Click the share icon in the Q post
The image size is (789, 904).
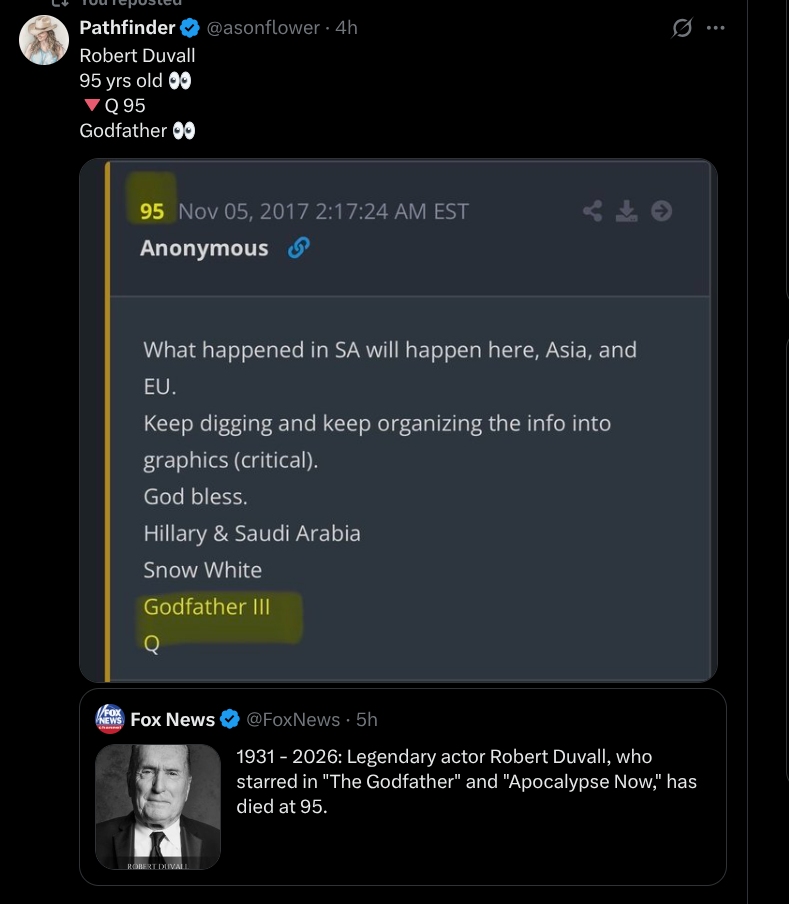pos(593,211)
